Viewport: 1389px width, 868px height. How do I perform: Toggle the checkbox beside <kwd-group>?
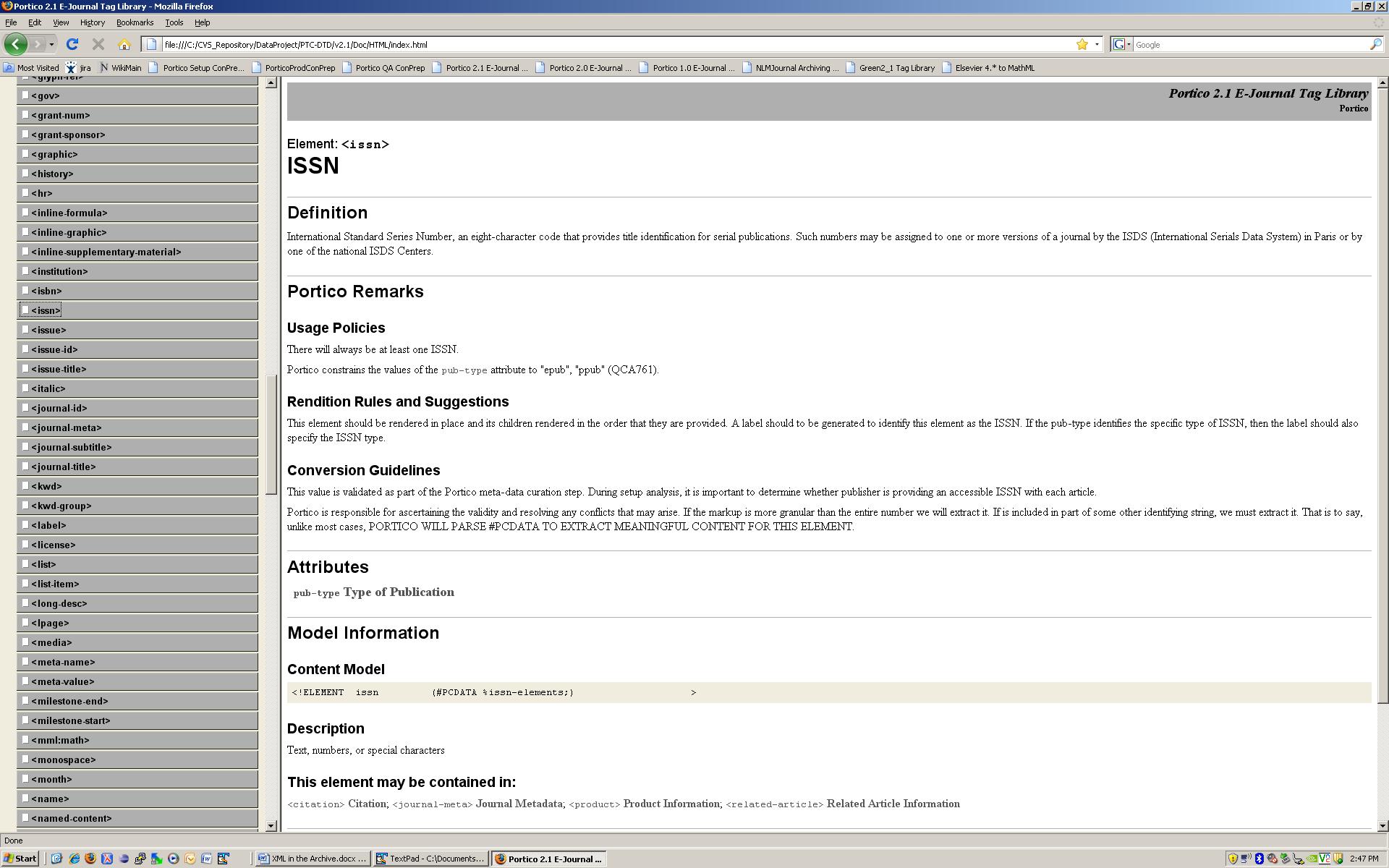pyautogui.click(x=25, y=505)
